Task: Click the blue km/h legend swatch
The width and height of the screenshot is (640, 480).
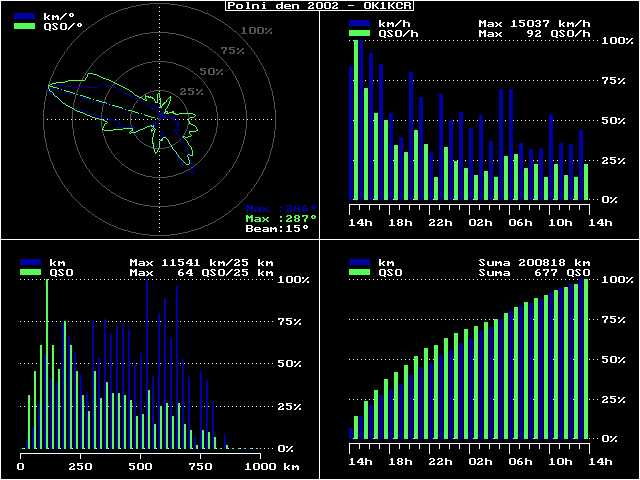Action: click(x=357, y=22)
